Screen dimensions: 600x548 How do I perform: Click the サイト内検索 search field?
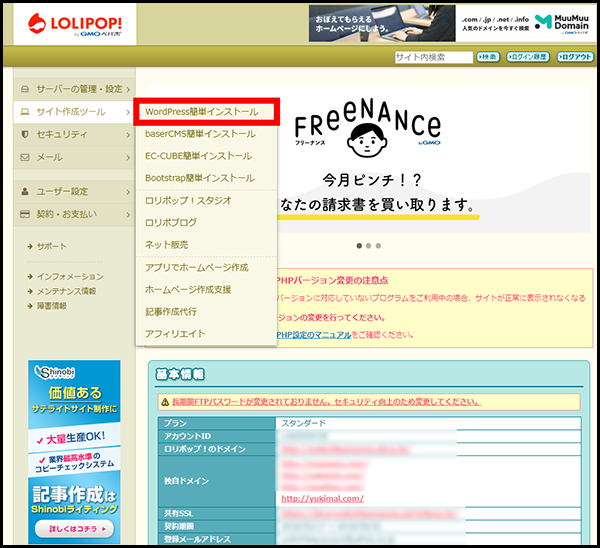(x=433, y=57)
